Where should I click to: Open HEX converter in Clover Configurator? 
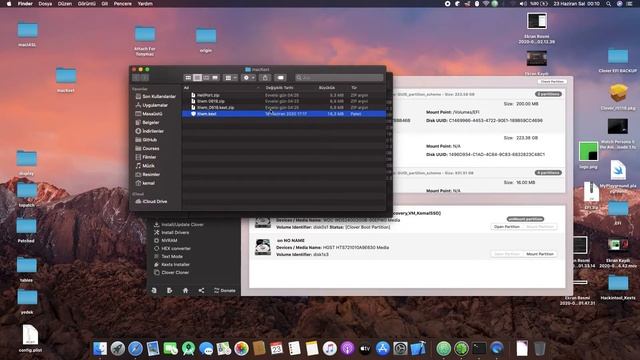172,248
